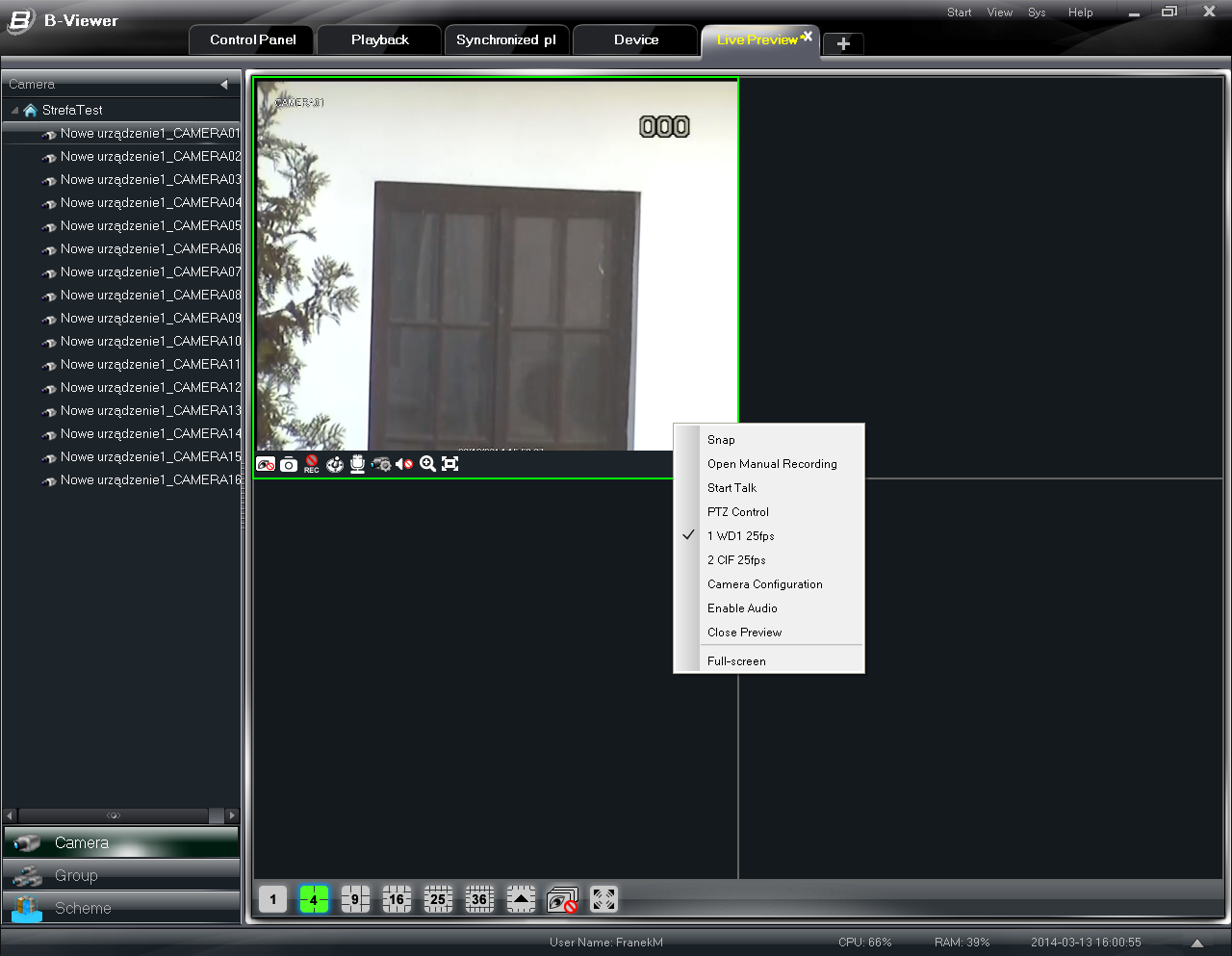This screenshot has width=1232, height=956.
Task: Click the CPU: 66% status entry
Action: click(865, 943)
